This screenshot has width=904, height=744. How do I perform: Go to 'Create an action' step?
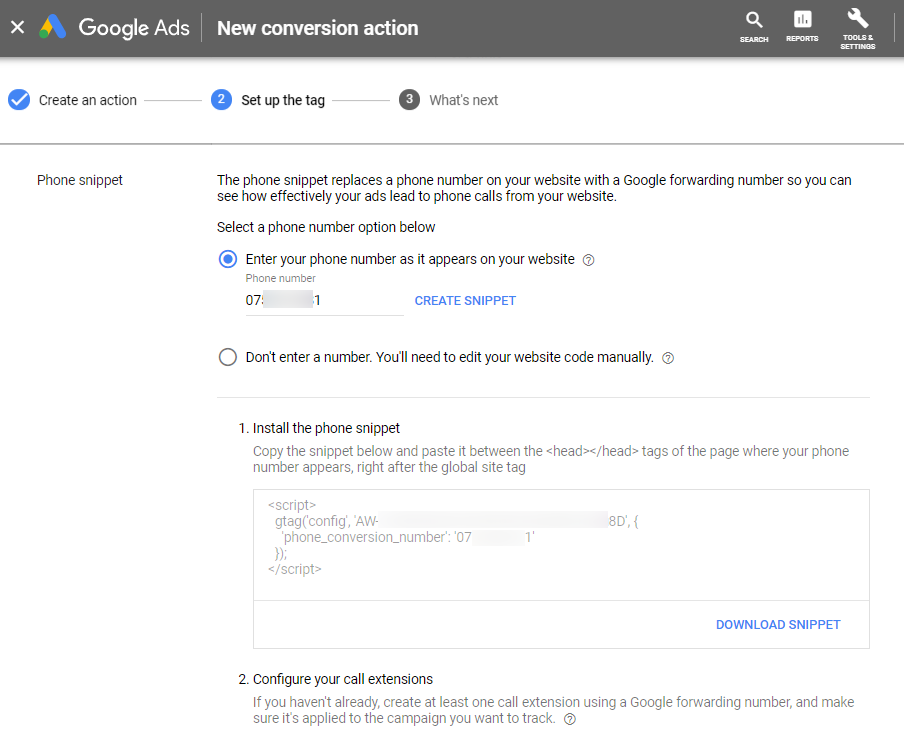pos(88,100)
